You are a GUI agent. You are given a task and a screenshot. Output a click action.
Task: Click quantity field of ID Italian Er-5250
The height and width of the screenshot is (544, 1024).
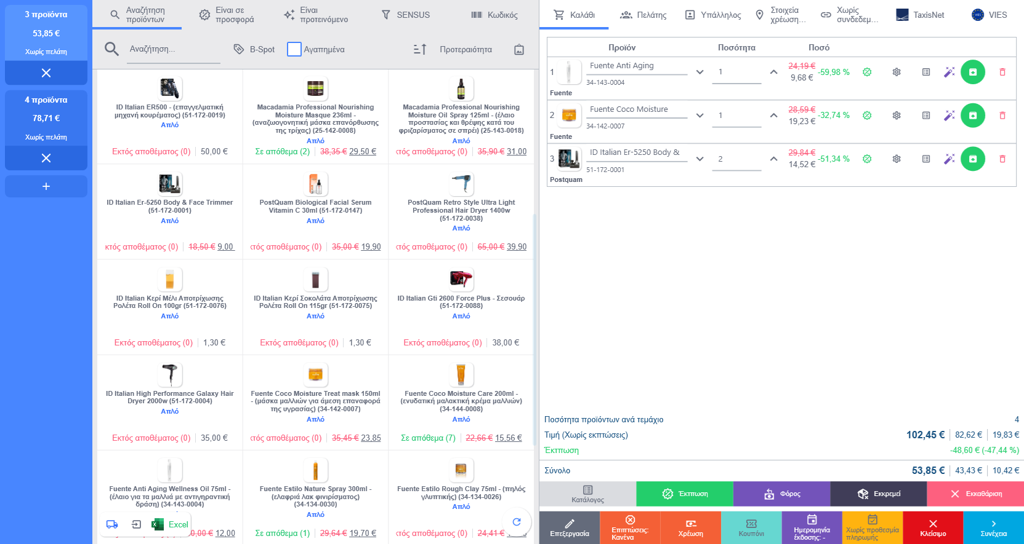[737, 159]
